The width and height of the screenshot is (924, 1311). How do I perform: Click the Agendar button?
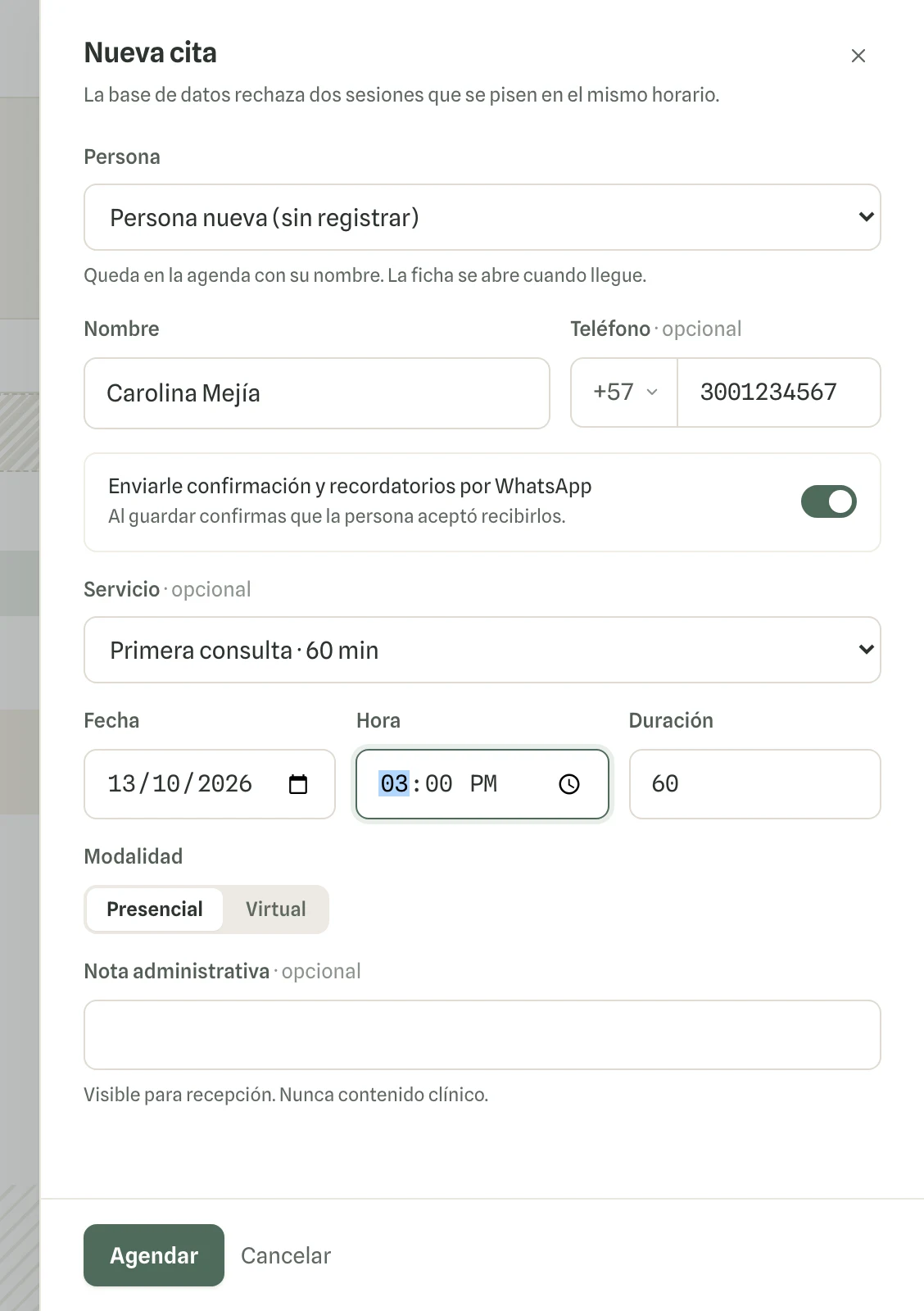tap(154, 1255)
